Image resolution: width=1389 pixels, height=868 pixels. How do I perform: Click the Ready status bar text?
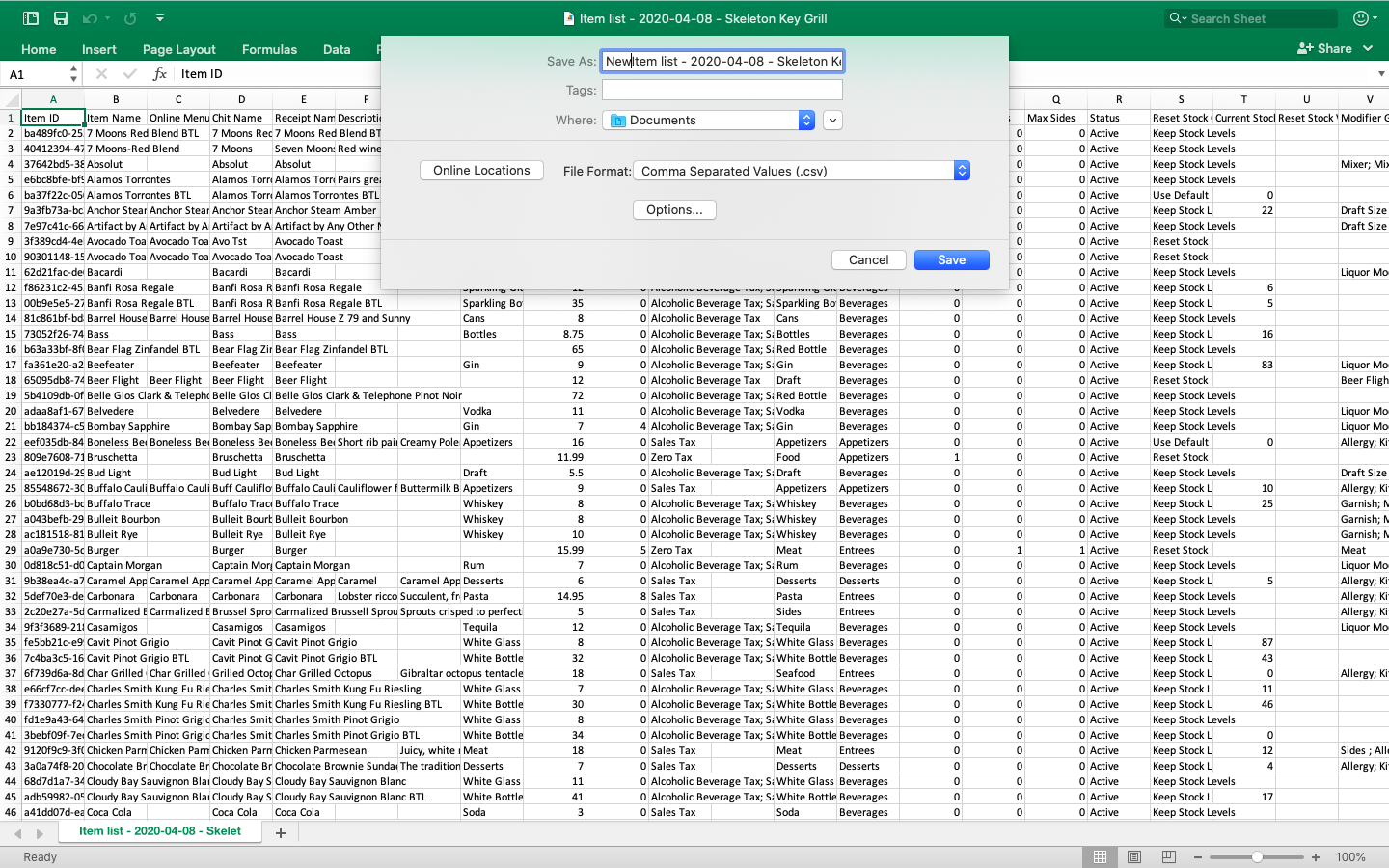40,857
